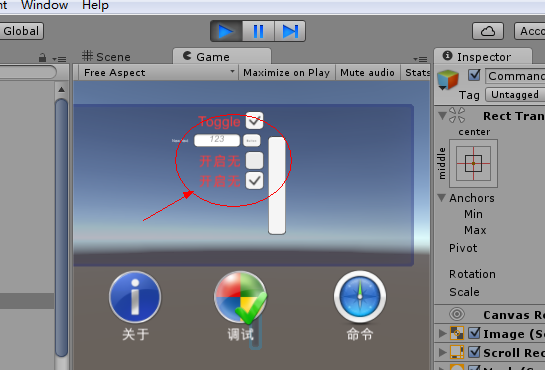545x370 pixels.
Task: Expand the Scroll Rect component
Action: [442, 352]
